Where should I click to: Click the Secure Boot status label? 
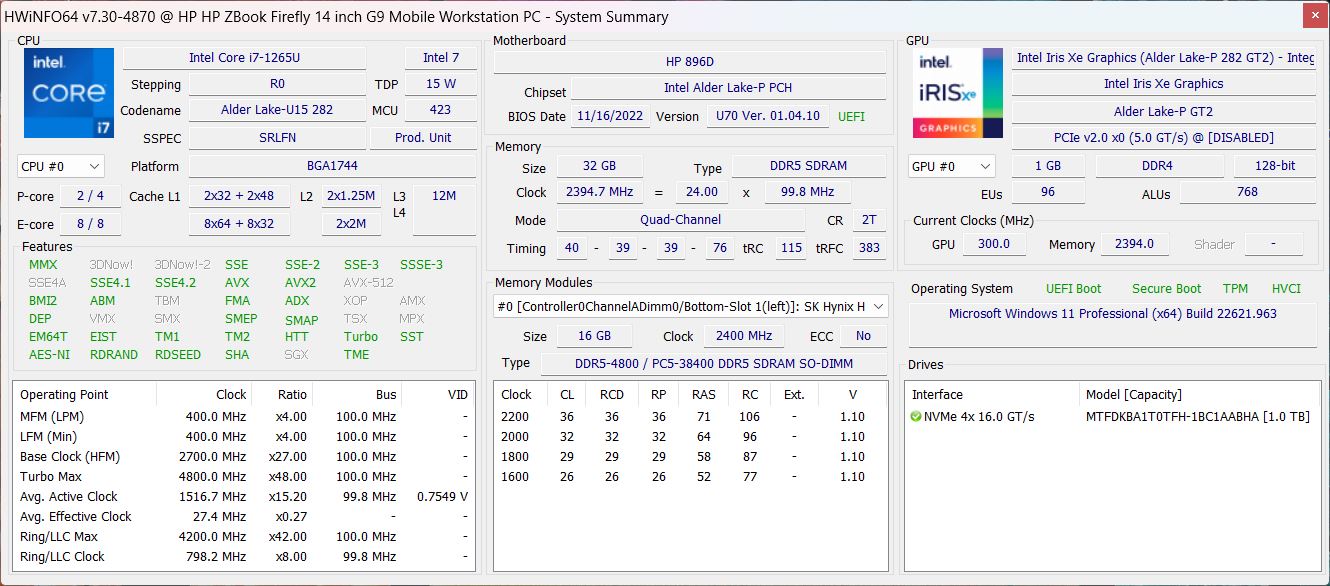click(1166, 288)
